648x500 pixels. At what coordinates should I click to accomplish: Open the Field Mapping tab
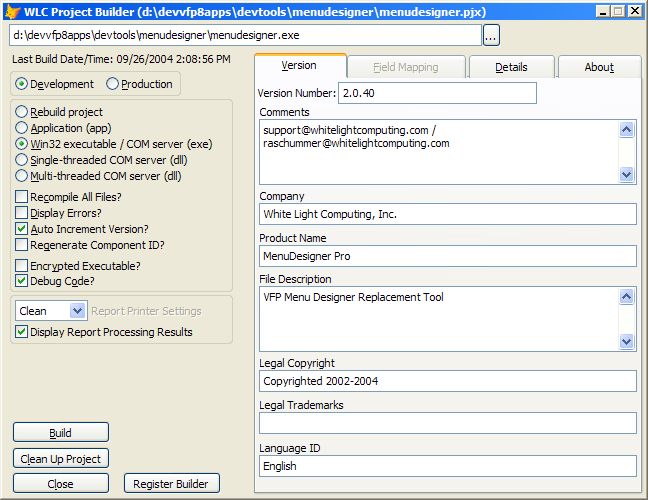click(x=406, y=67)
